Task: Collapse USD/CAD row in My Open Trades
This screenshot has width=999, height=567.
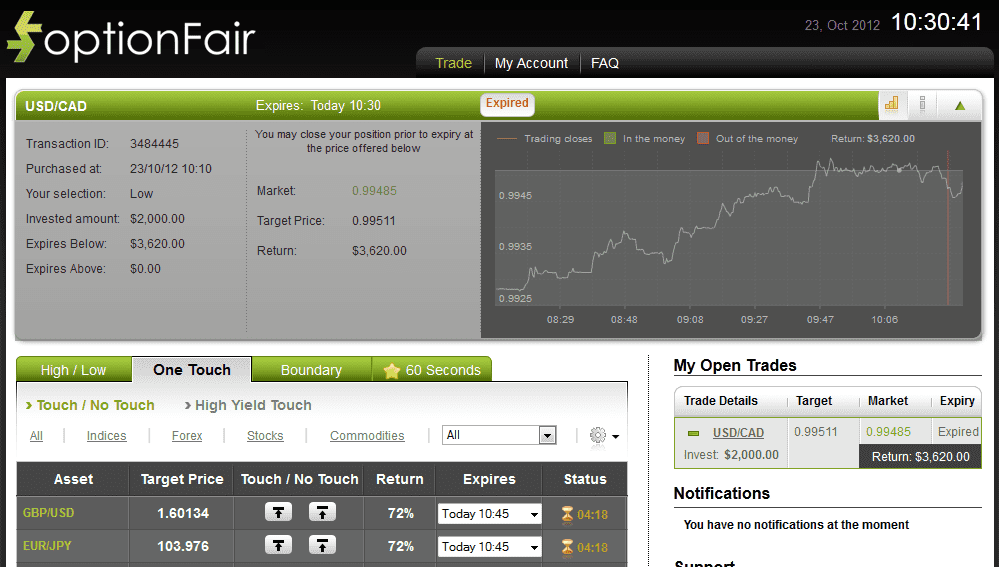Action: [x=693, y=433]
